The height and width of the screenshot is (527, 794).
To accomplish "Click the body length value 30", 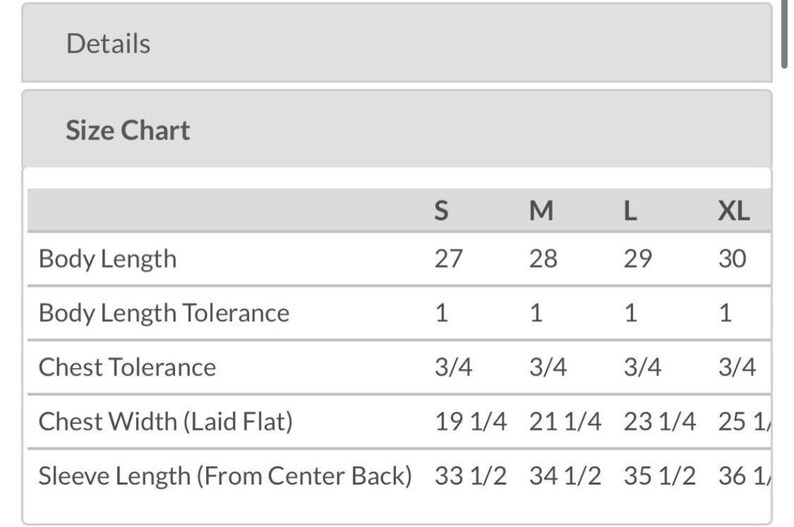I will [x=732, y=259].
